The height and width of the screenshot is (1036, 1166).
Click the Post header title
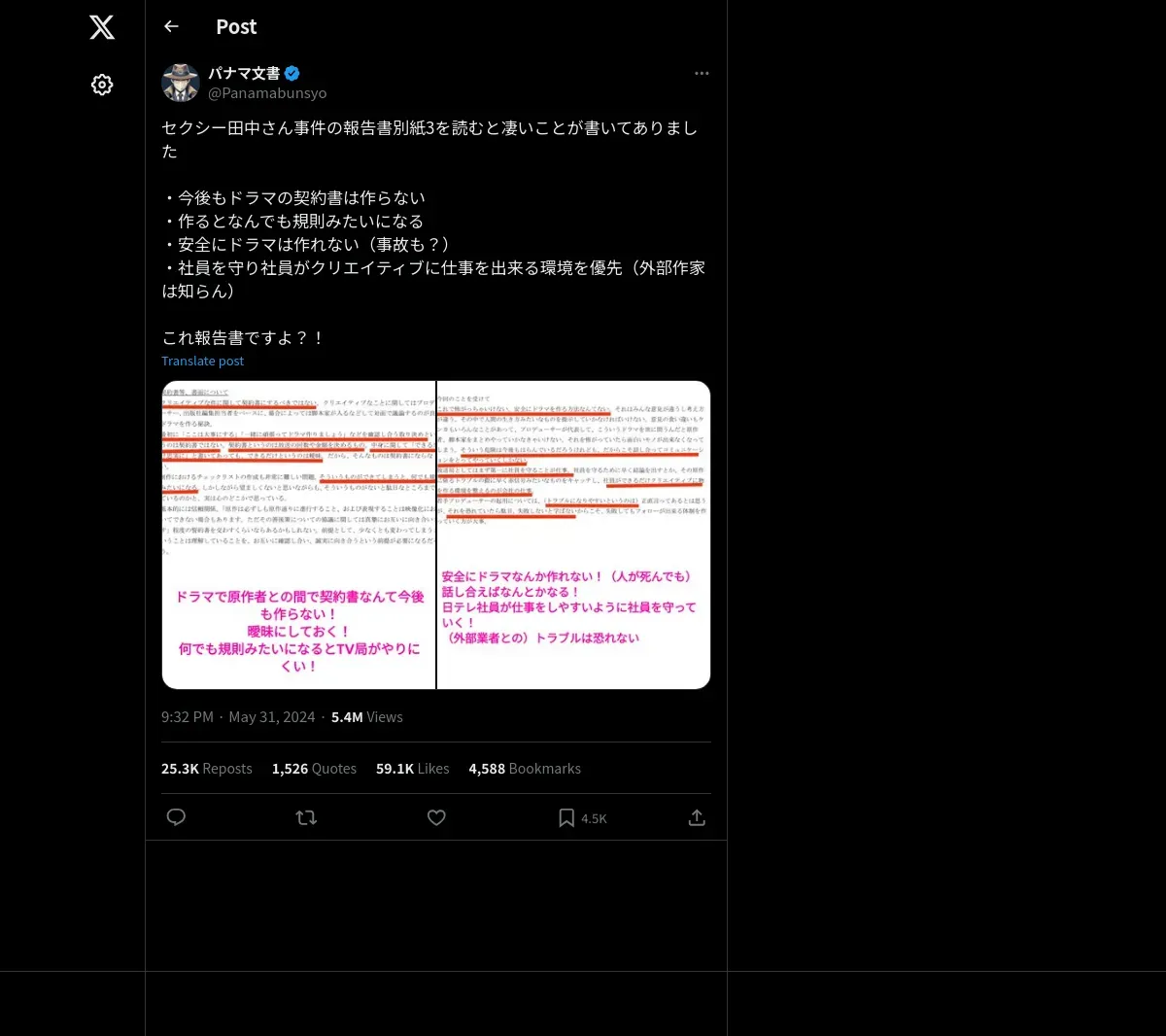click(236, 26)
